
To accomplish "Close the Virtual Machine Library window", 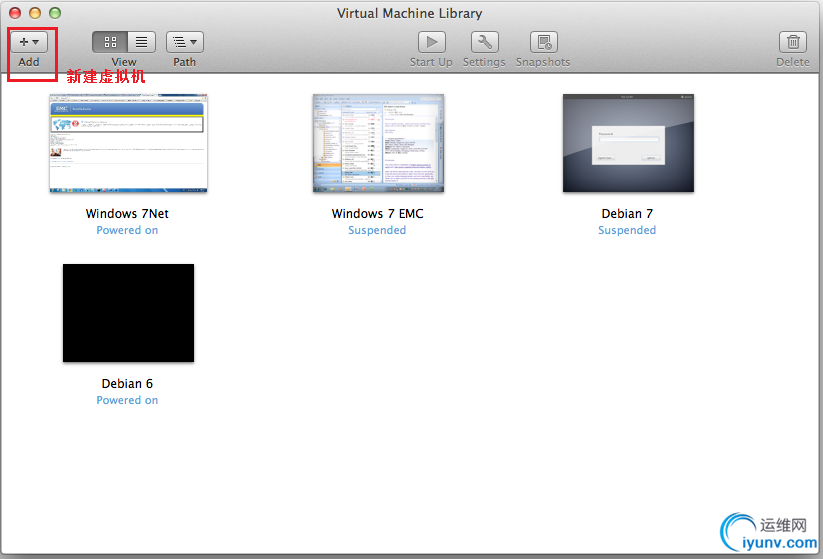I will [x=15, y=13].
